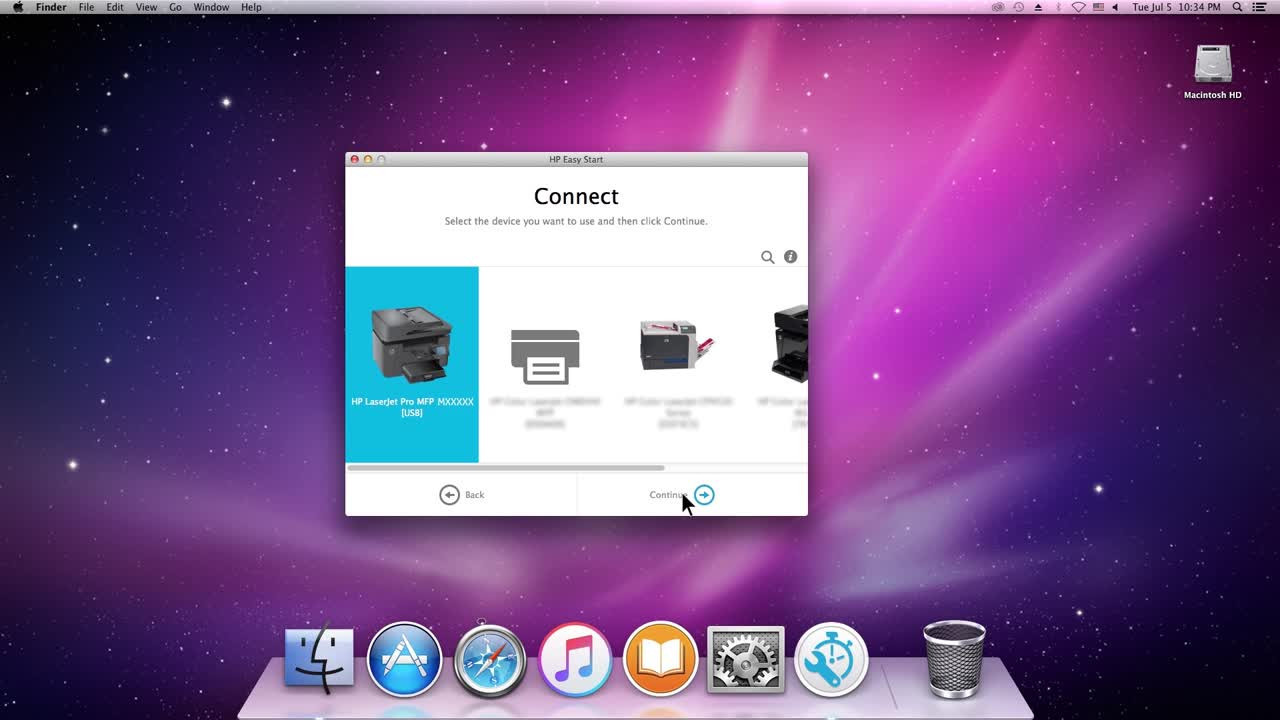Click the info icon above the device list

coord(790,256)
